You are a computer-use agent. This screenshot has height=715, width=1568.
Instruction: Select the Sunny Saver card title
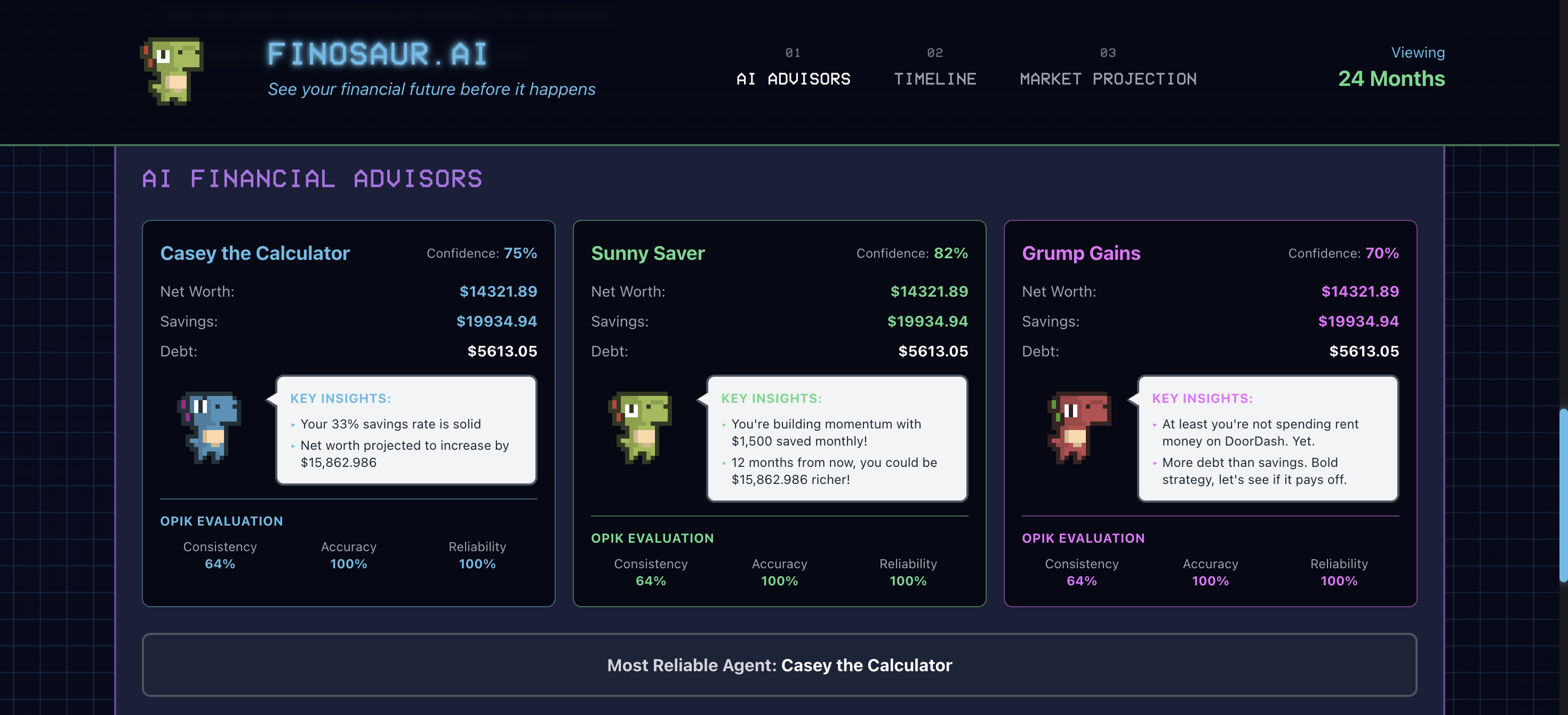click(647, 253)
